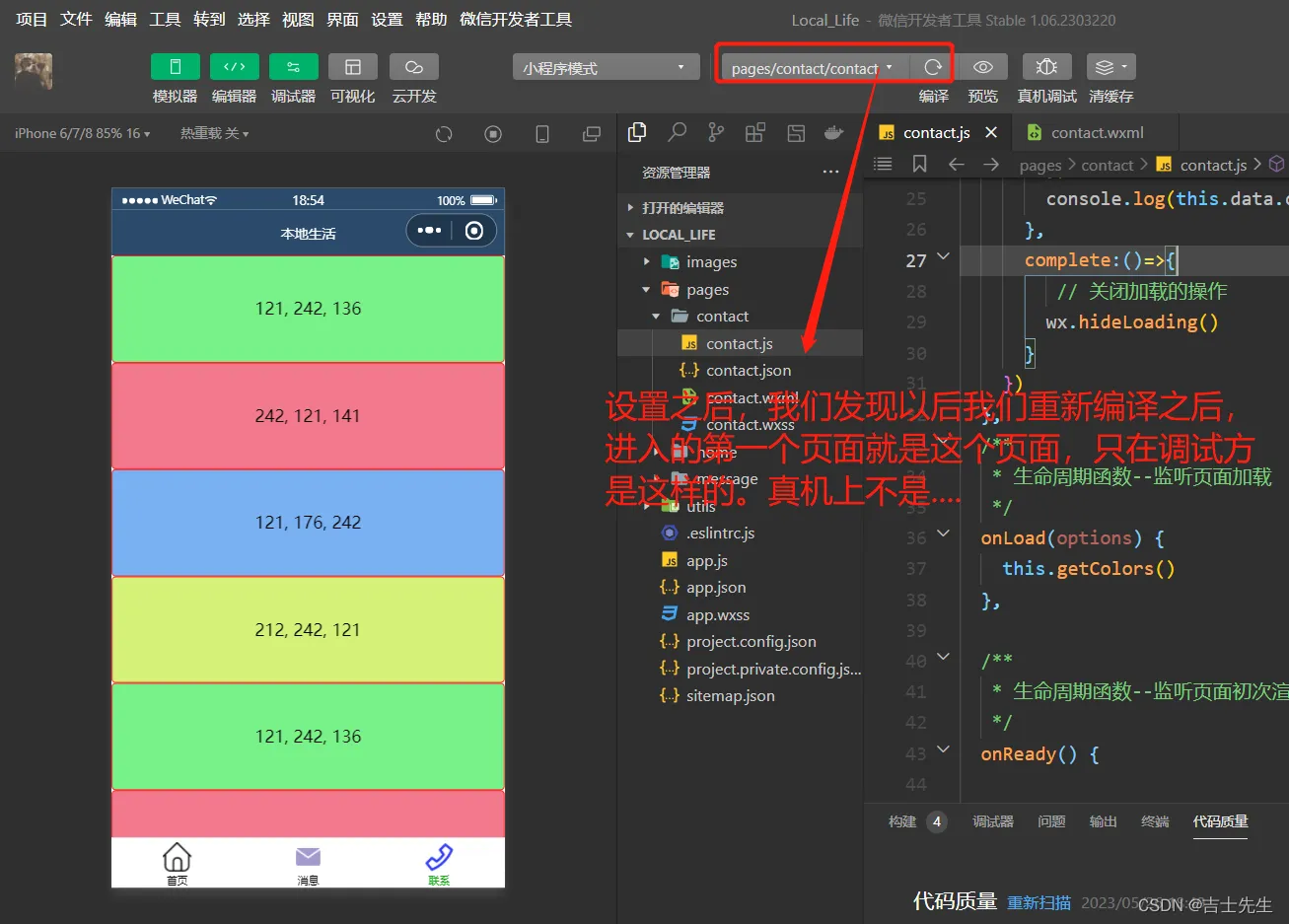The image size is (1289, 924).
Task: Toggle the 调试器 debugger panel
Action: [294, 67]
